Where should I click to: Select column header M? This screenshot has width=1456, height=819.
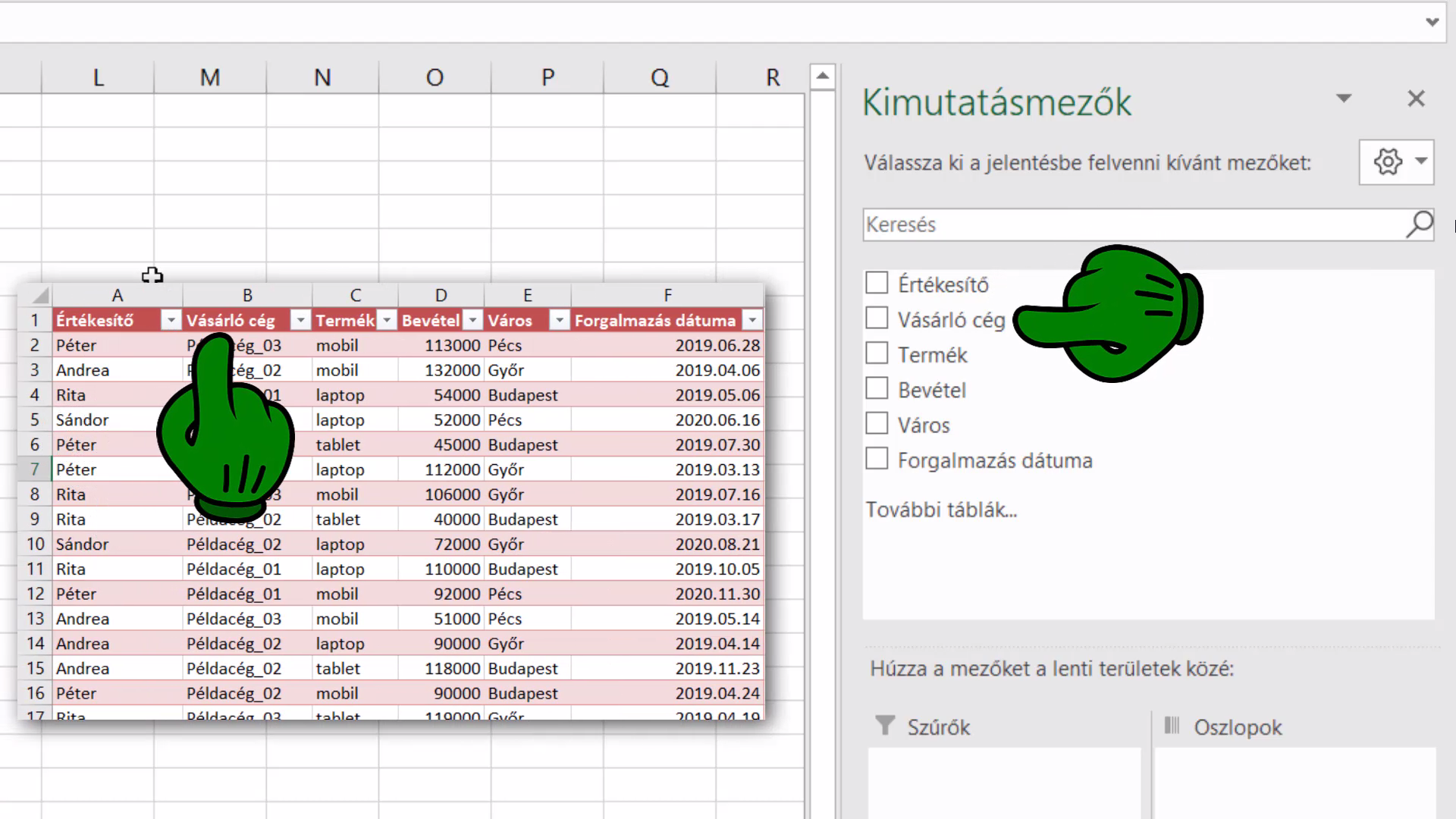pos(210,77)
